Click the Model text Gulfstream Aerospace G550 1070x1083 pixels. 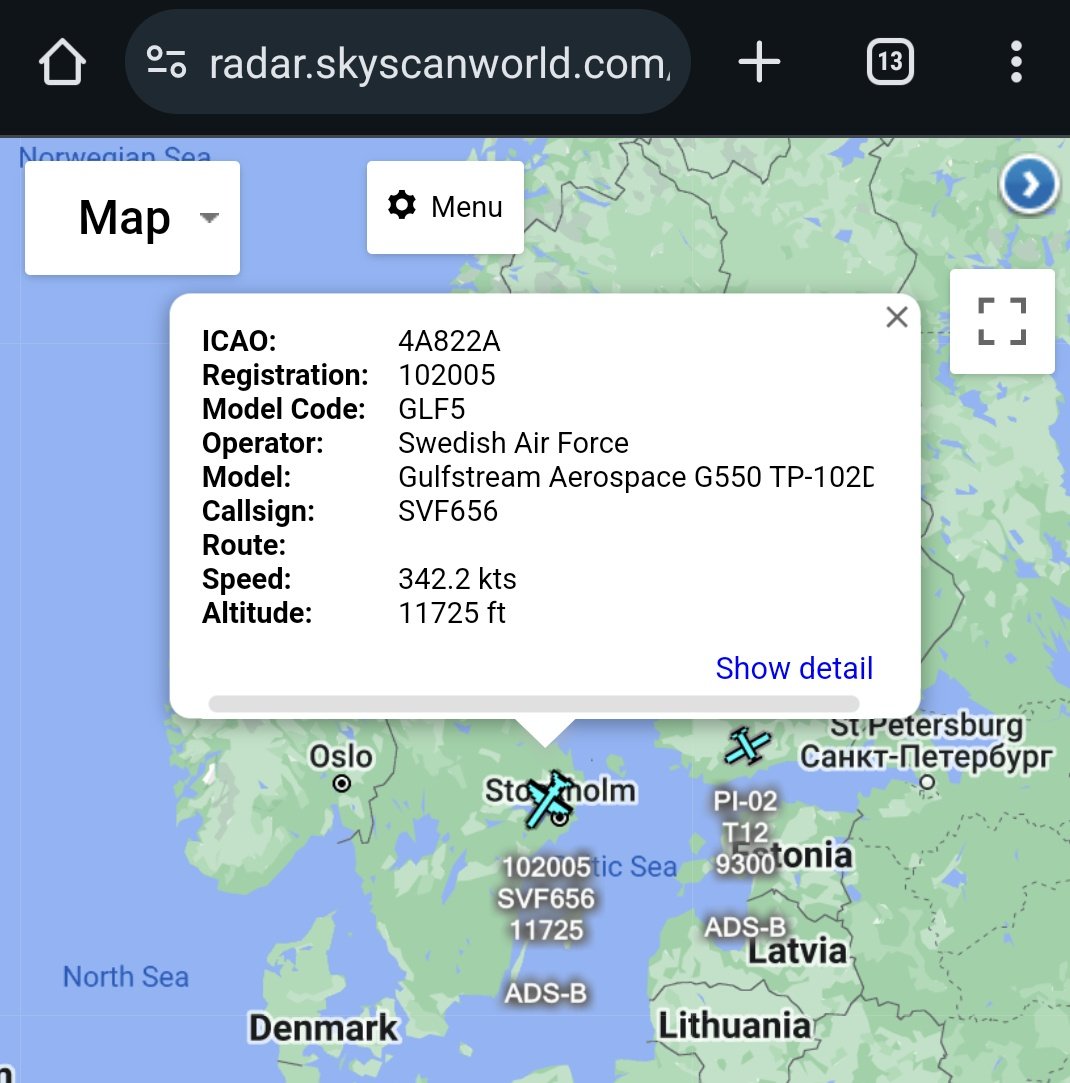coord(580,477)
